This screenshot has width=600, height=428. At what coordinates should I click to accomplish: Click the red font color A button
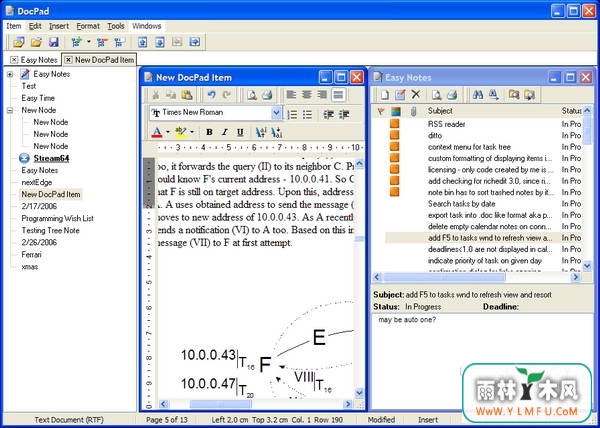tap(157, 132)
